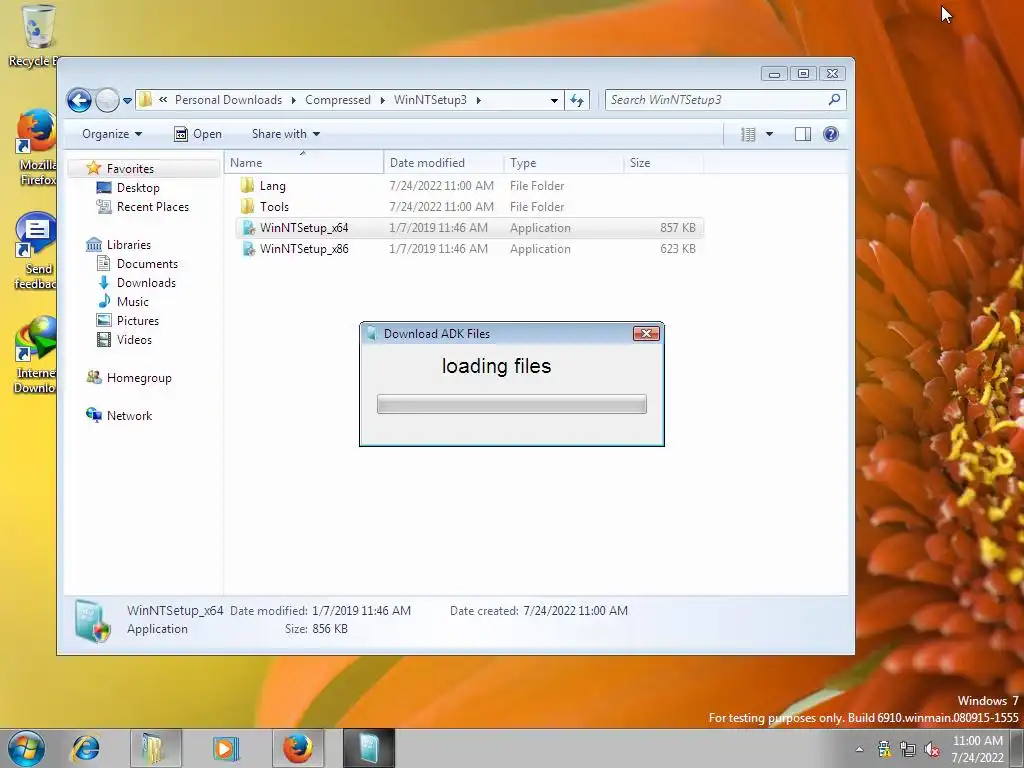
Task: Select the Tools folder icon
Action: pyautogui.click(x=248, y=206)
